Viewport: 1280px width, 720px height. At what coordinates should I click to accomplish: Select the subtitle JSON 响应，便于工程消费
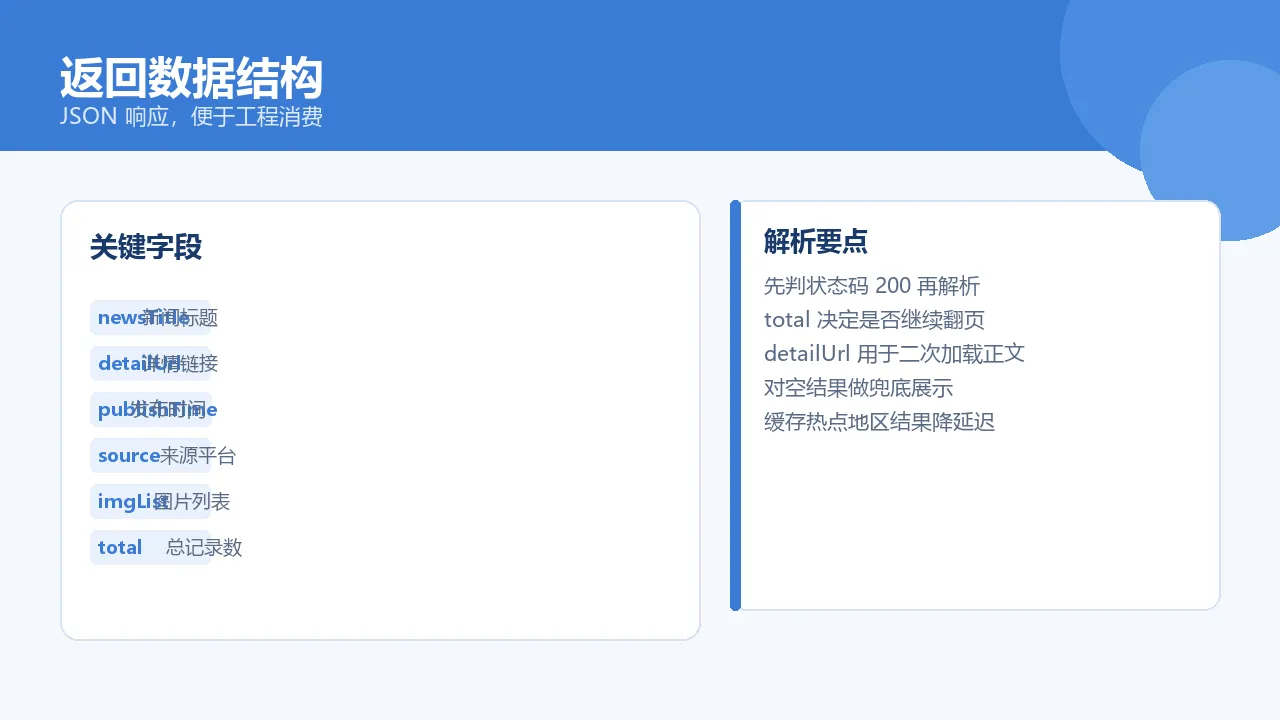[191, 117]
